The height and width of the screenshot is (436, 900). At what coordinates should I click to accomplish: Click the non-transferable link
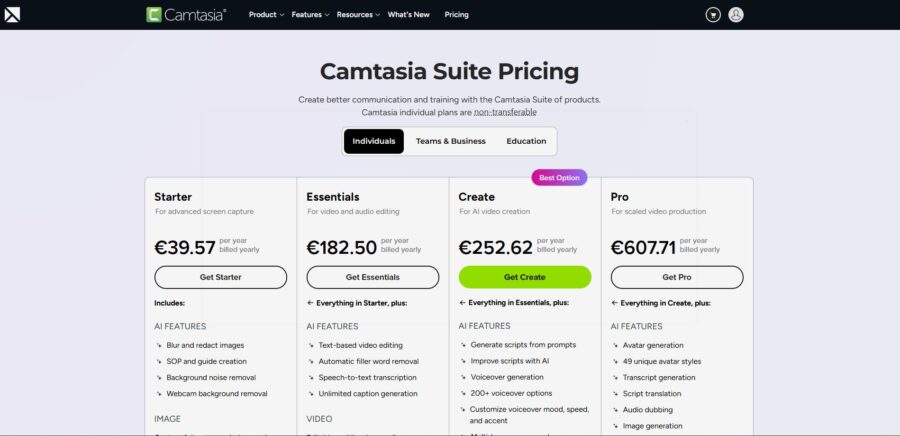505,112
